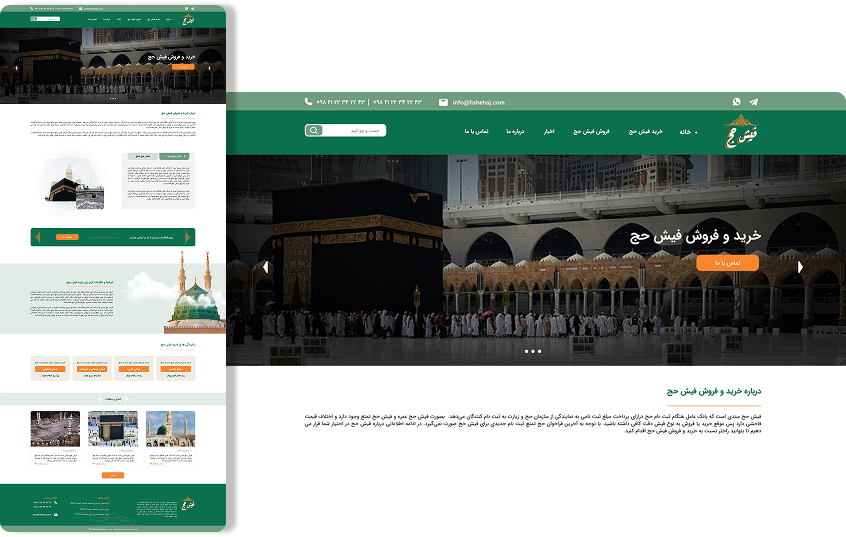
Task: Open the اخبار menu item
Action: coord(548,132)
